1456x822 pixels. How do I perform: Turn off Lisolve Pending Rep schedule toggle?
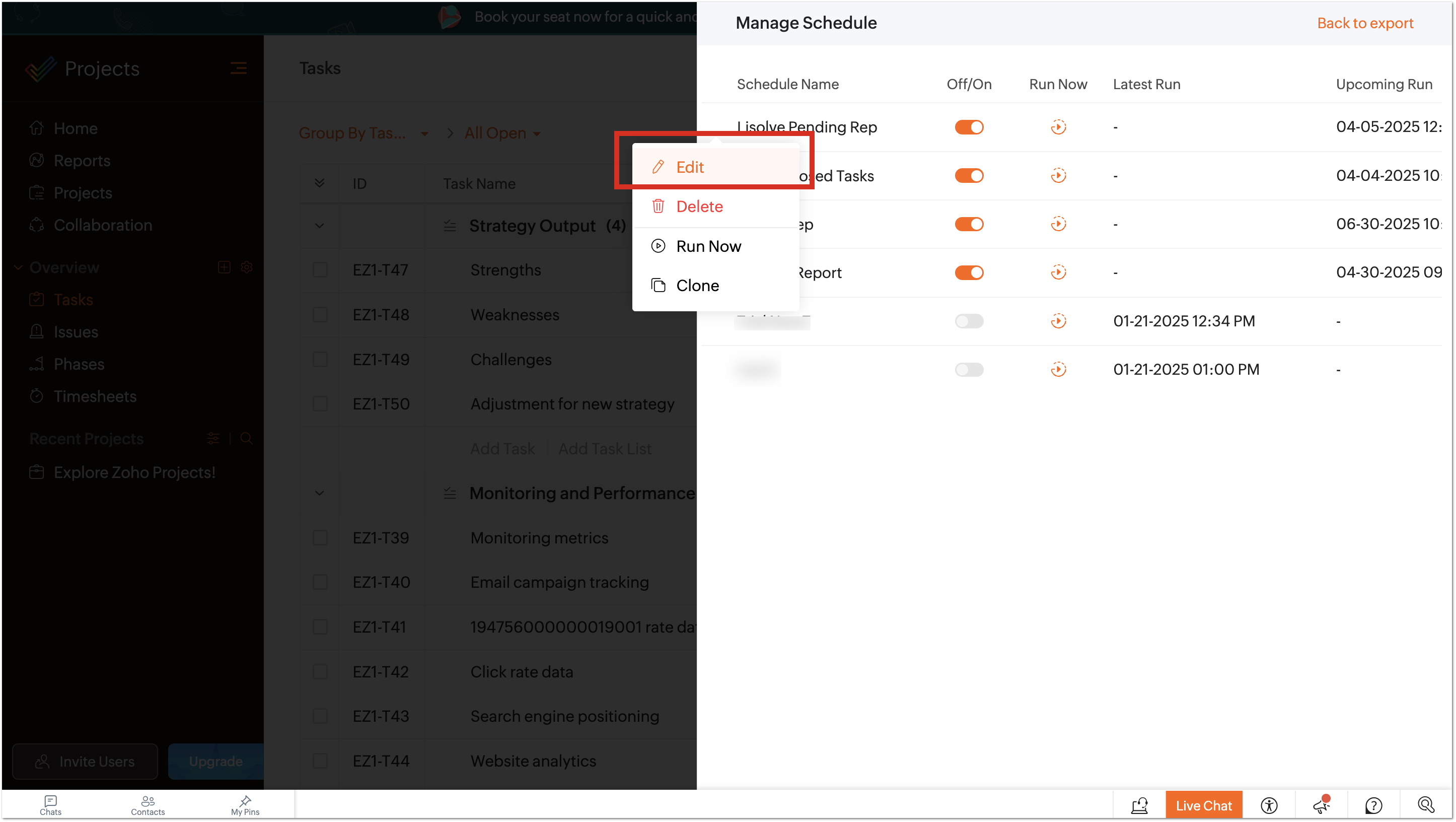[969, 127]
